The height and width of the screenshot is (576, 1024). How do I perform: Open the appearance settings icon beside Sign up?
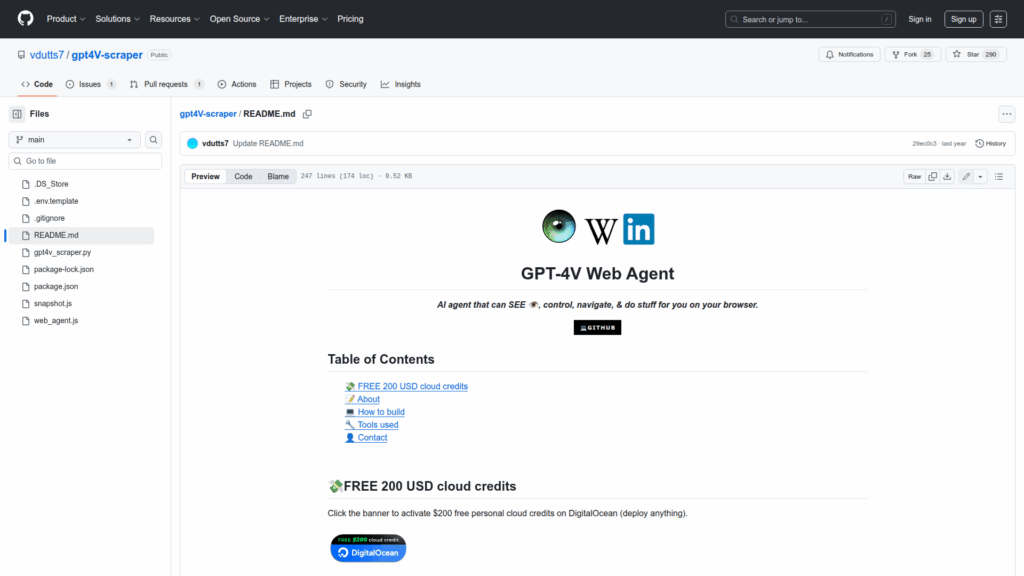pyautogui.click(x=998, y=19)
